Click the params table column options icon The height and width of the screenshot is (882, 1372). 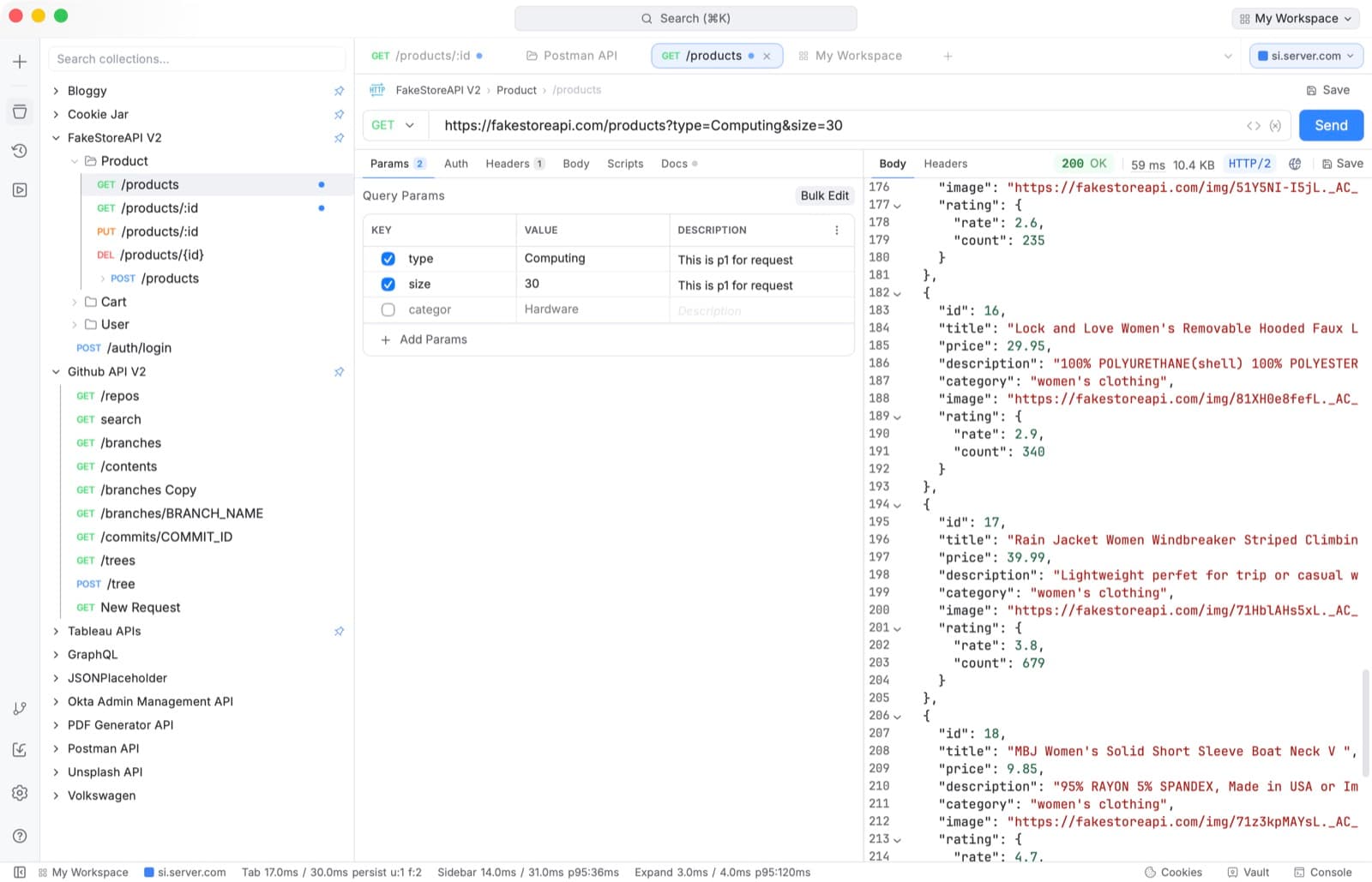pos(837,231)
